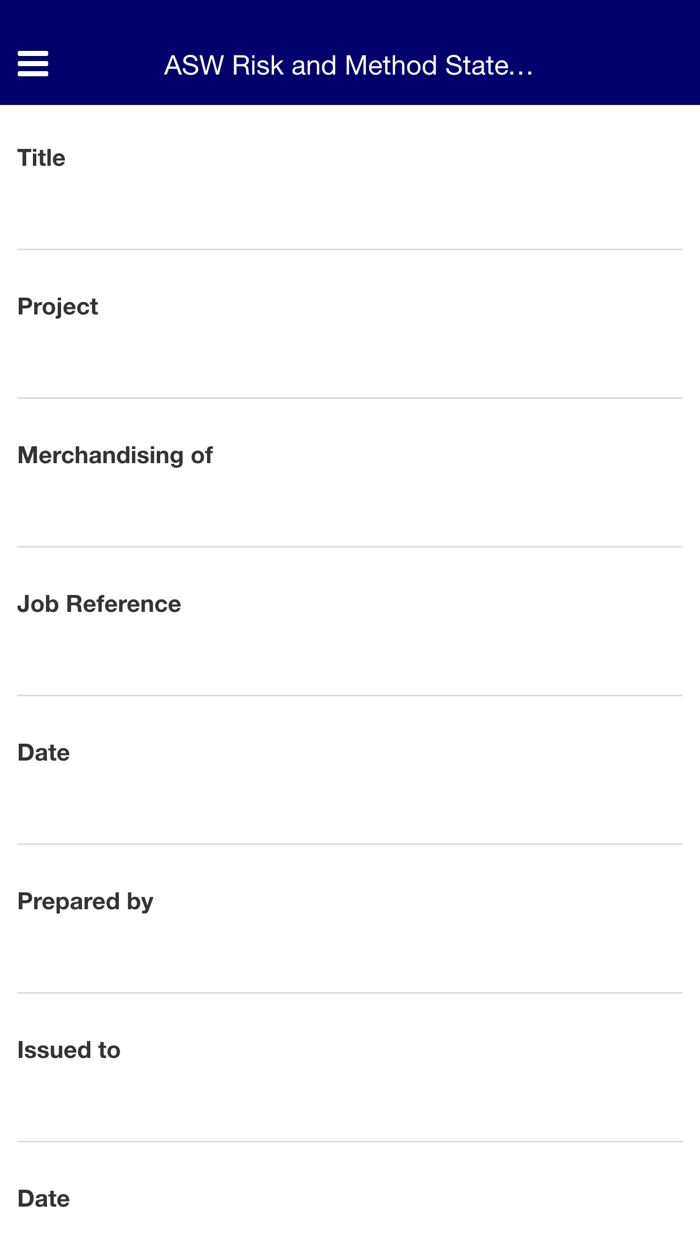Open the hamburger navigation menu

tap(33, 65)
